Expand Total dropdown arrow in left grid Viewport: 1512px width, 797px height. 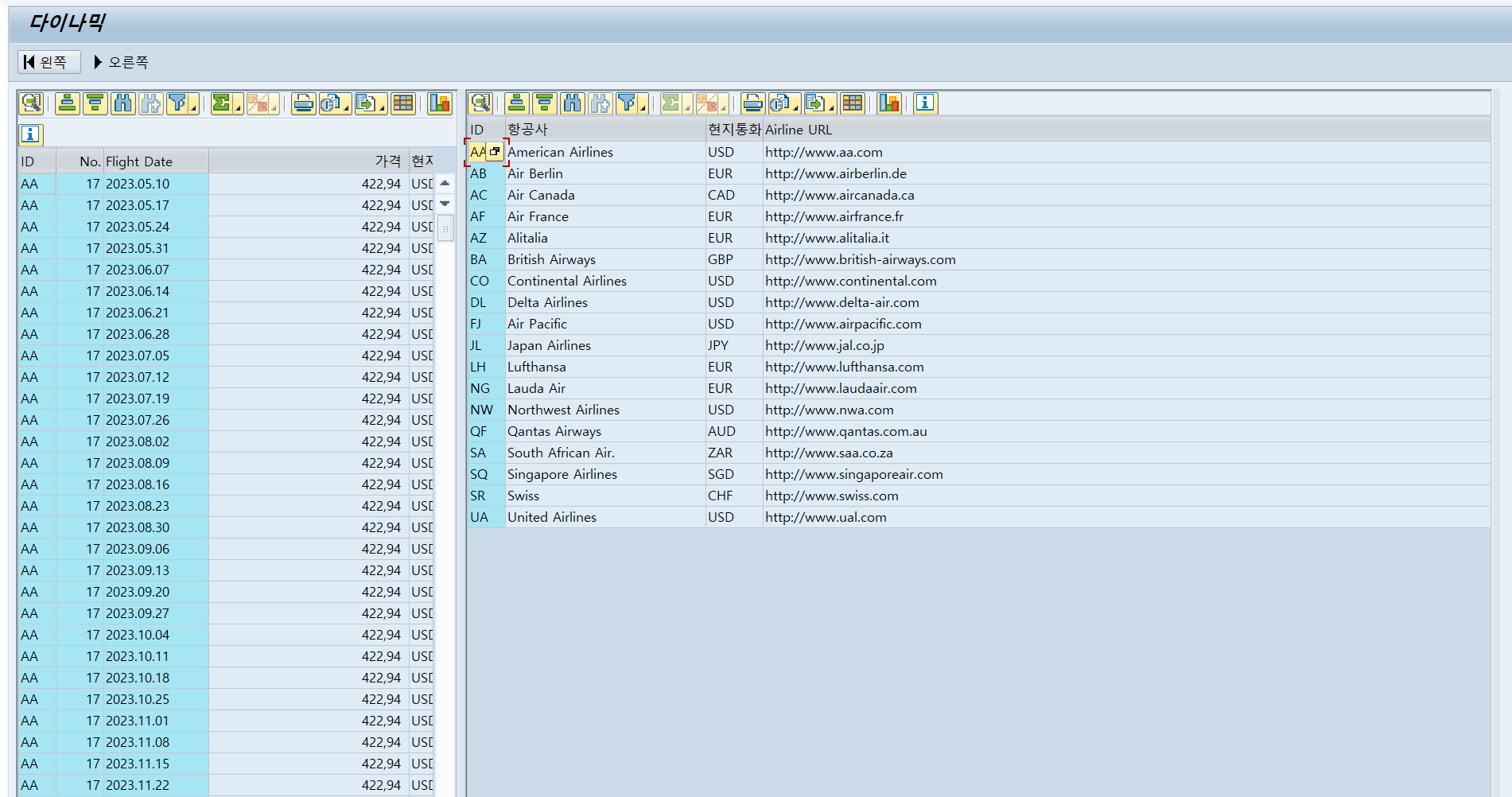coord(239,109)
